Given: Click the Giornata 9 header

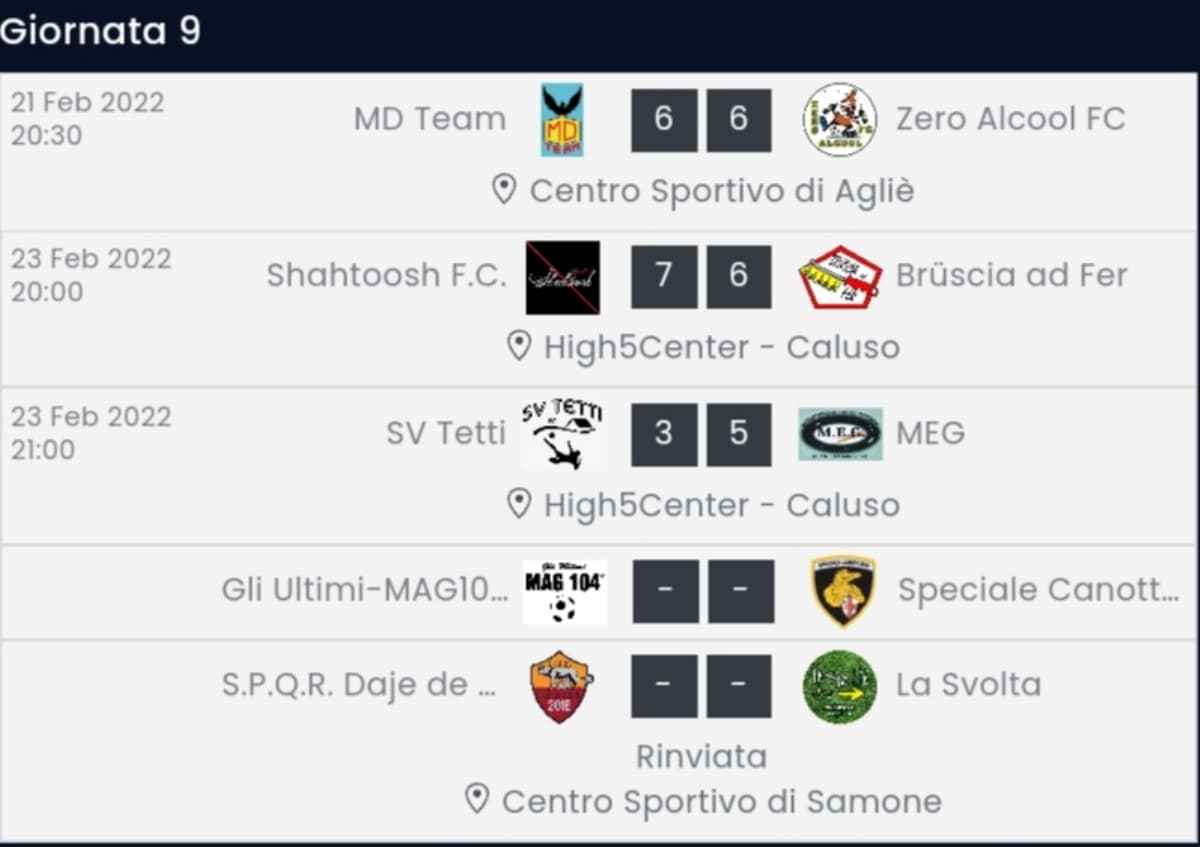Looking at the screenshot, I should click(x=101, y=31).
